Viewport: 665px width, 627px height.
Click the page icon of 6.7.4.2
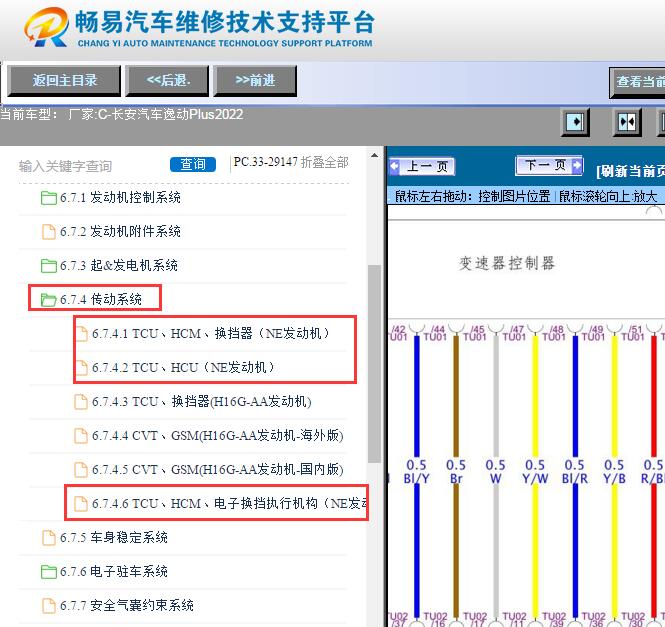[82, 368]
